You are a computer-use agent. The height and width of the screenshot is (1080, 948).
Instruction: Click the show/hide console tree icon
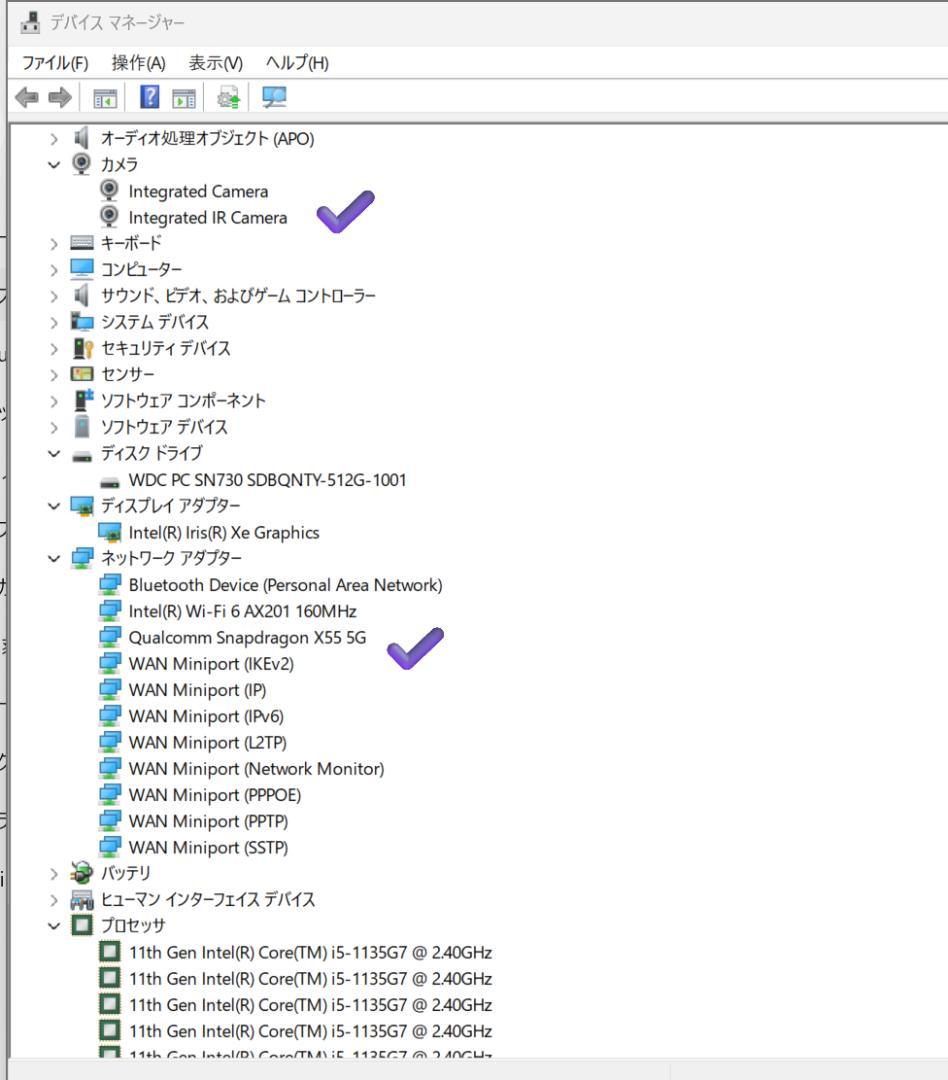point(105,98)
